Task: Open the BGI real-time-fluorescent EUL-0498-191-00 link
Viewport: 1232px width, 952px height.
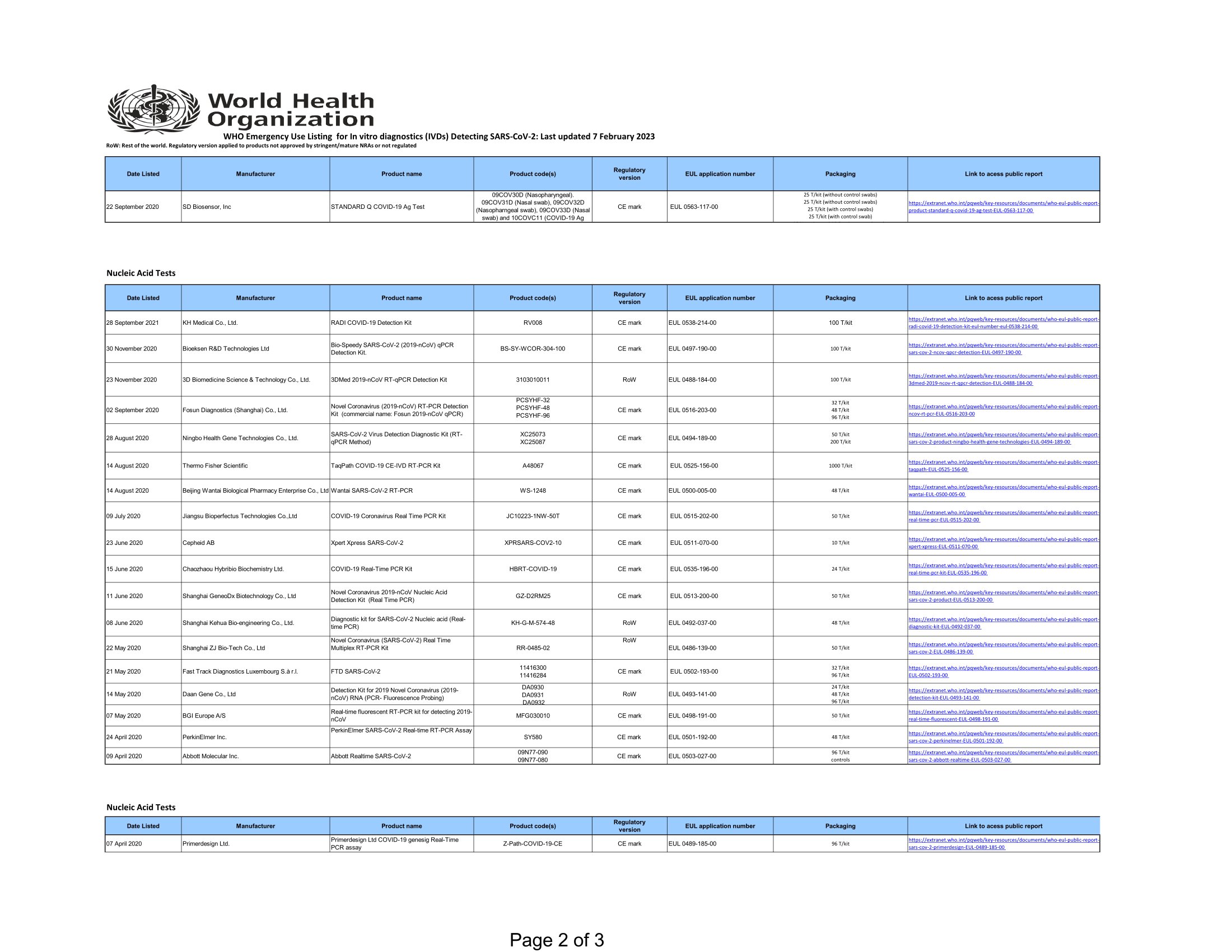Action: (x=1004, y=716)
